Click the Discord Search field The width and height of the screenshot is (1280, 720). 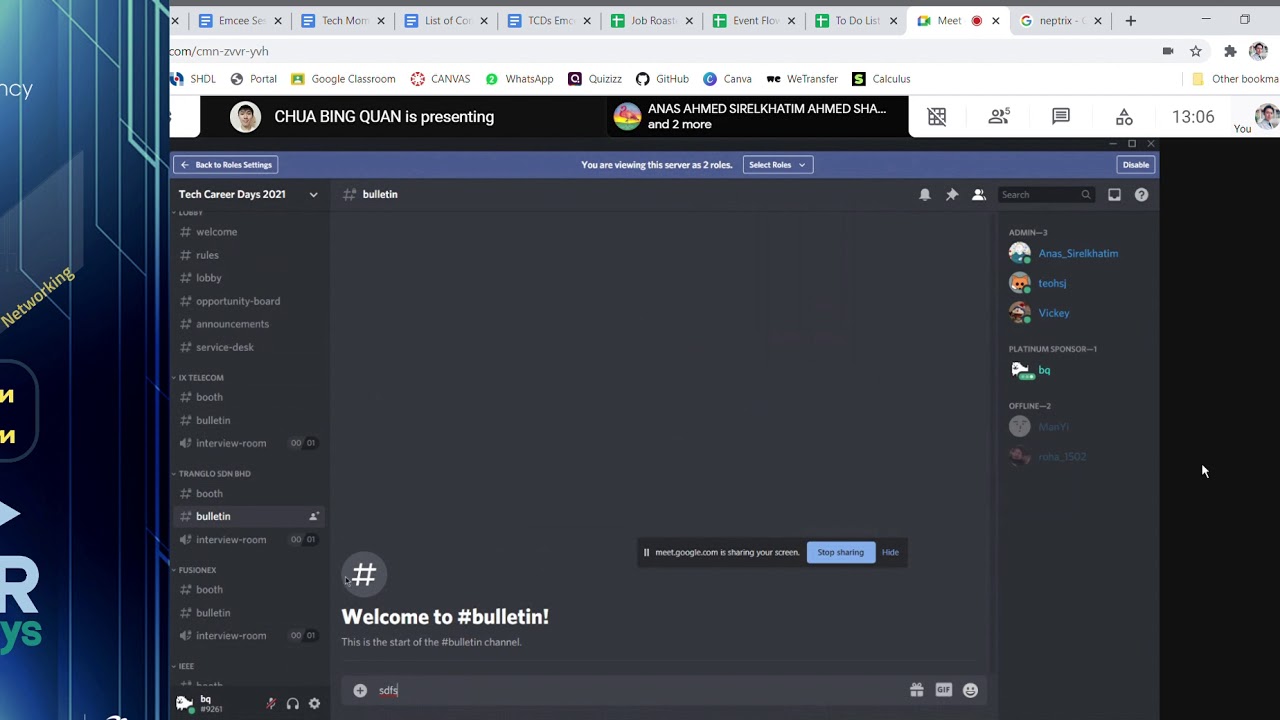(x=1046, y=195)
